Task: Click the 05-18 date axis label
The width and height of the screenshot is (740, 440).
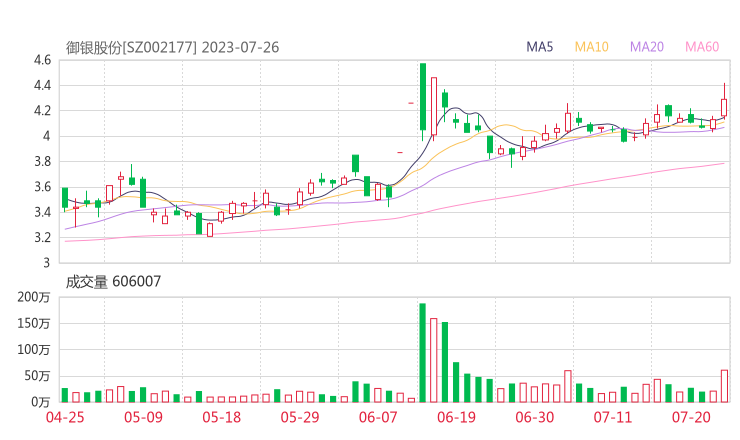Action: (221, 417)
